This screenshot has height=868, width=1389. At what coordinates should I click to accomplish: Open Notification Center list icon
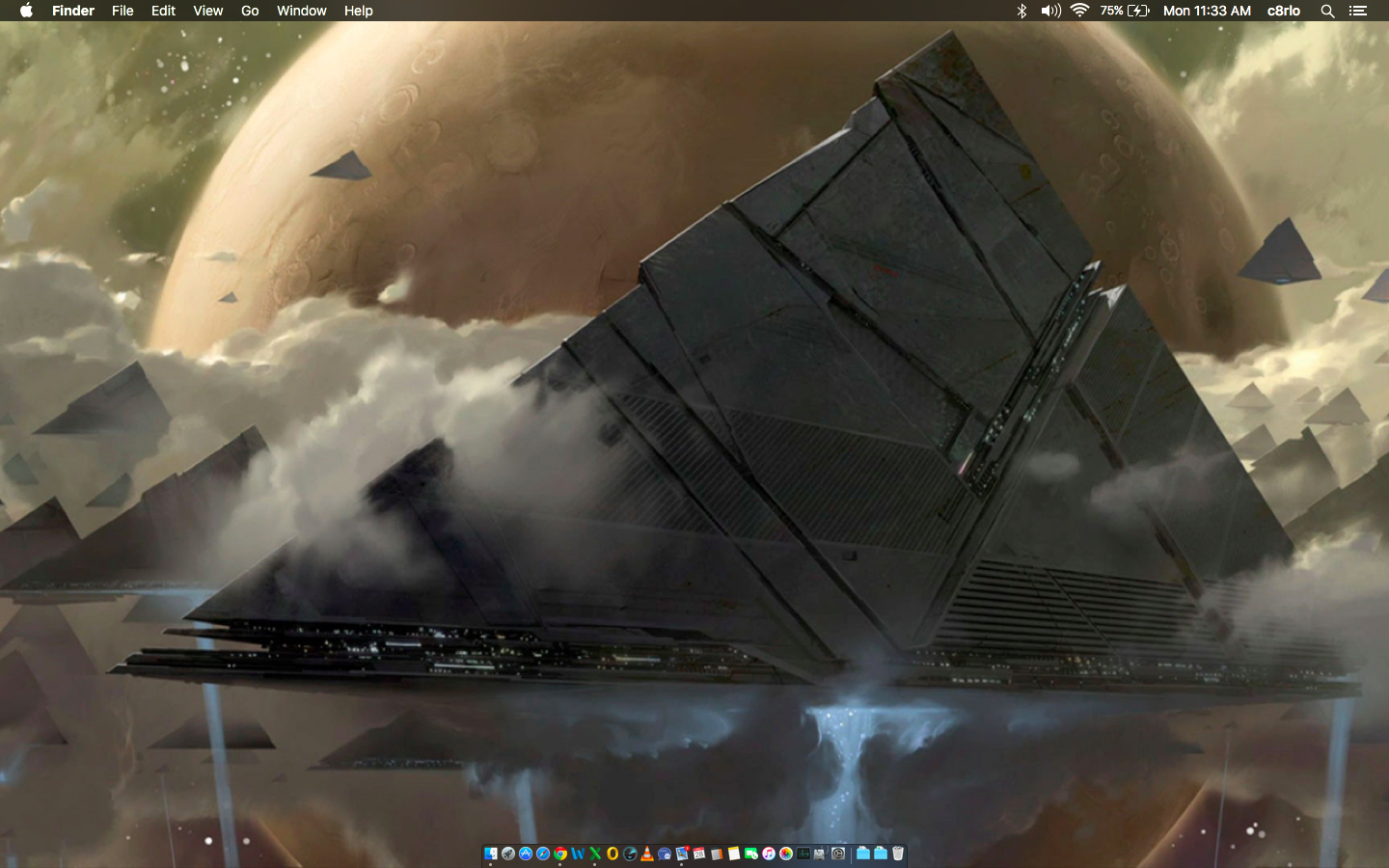click(x=1358, y=11)
